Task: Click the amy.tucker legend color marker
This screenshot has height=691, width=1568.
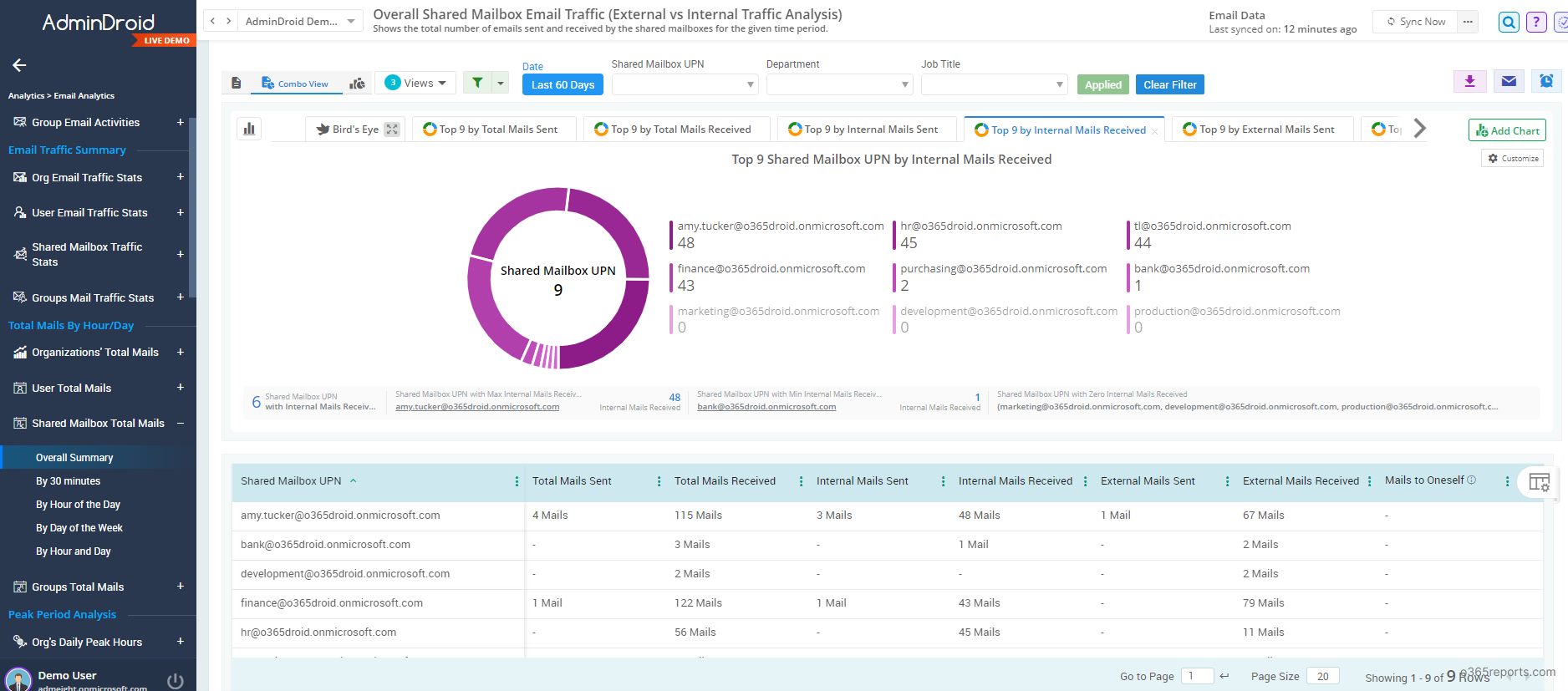Action: (670, 235)
